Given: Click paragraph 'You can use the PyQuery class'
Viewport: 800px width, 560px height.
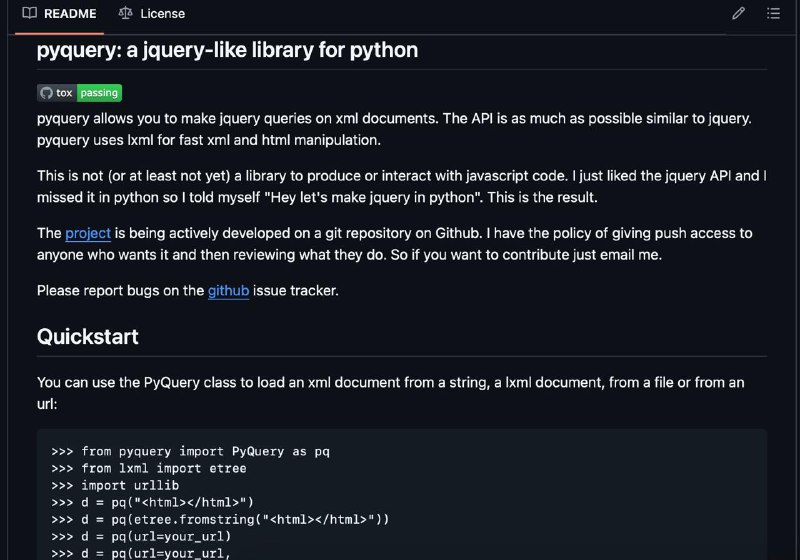Looking at the screenshot, I should pyautogui.click(x=390, y=393).
